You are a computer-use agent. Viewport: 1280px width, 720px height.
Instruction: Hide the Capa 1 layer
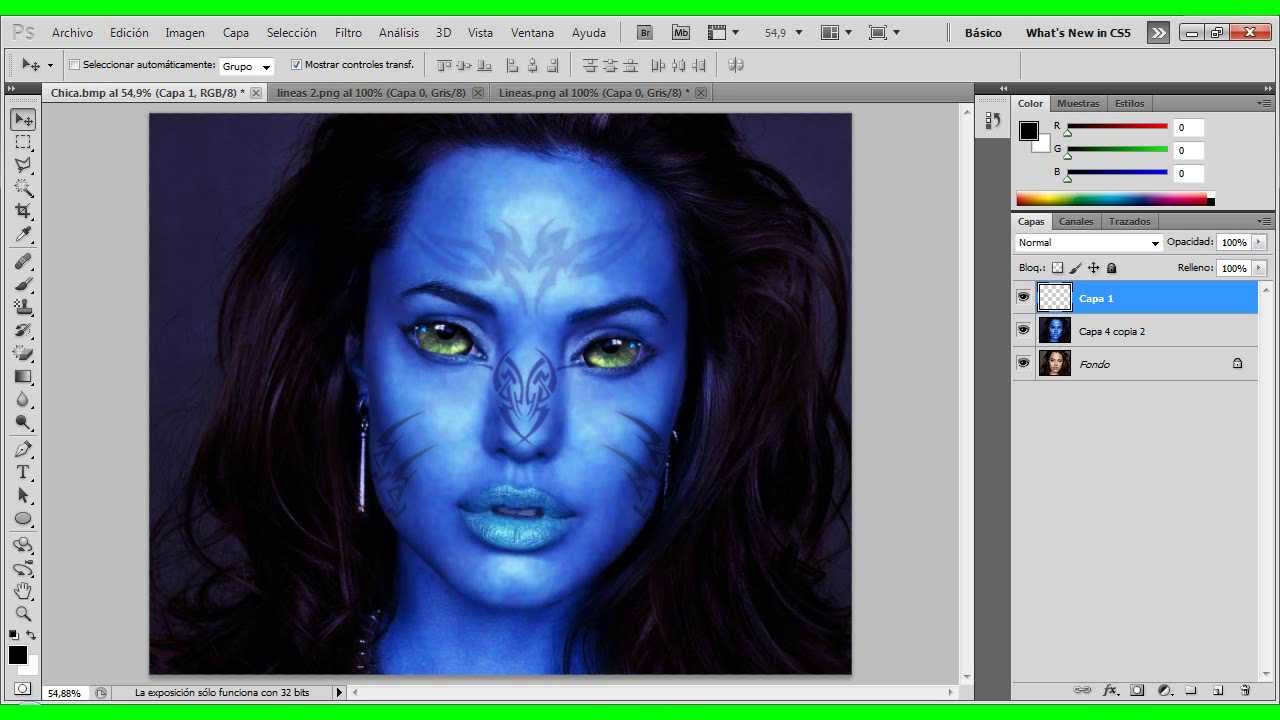1023,298
